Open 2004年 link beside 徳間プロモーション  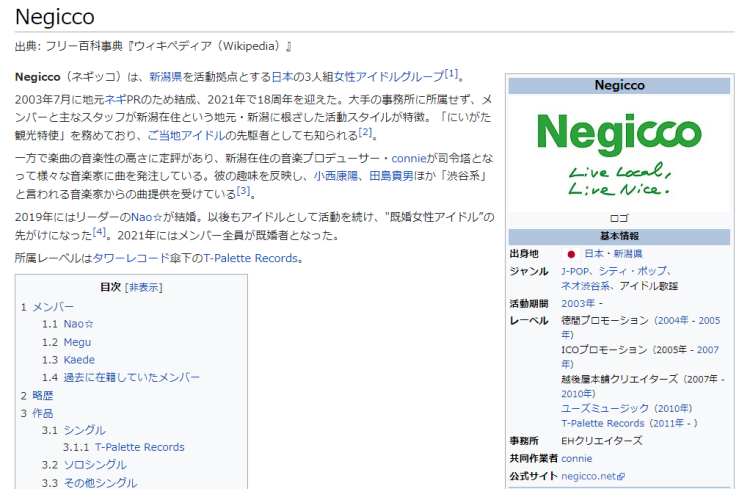pyautogui.click(x=673, y=321)
